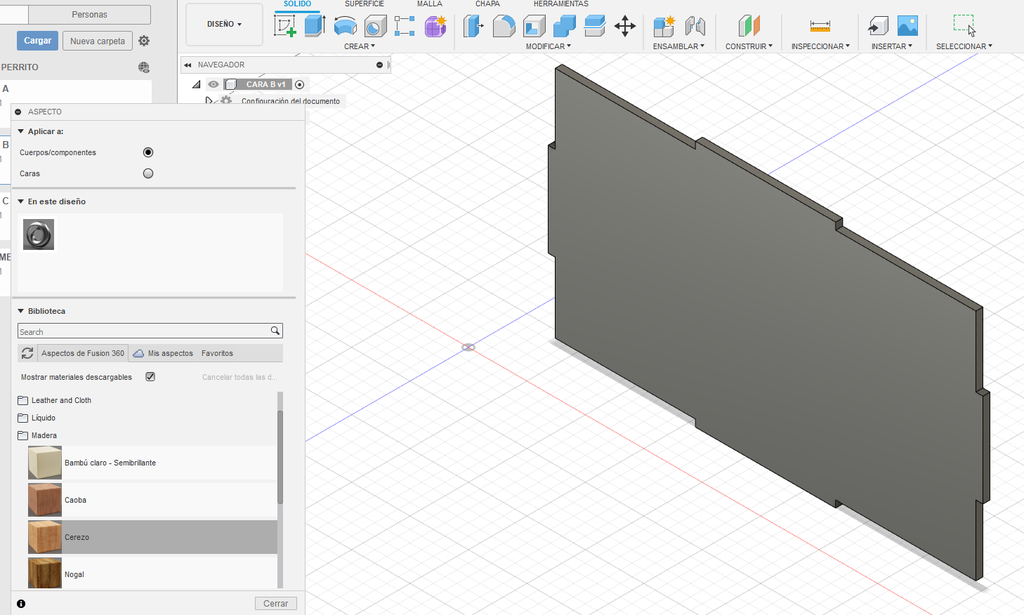Screen dimensions: 1024x615
Task: Click the Insert Derive icon
Action: tap(878, 26)
